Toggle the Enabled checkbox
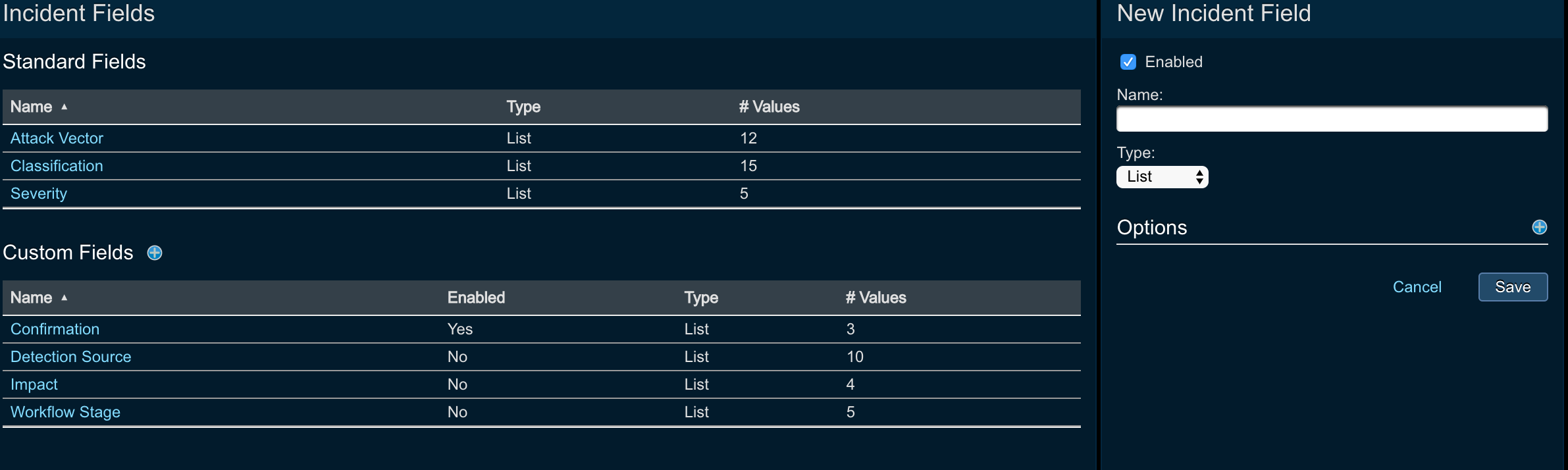The image size is (1568, 470). coord(1128,62)
